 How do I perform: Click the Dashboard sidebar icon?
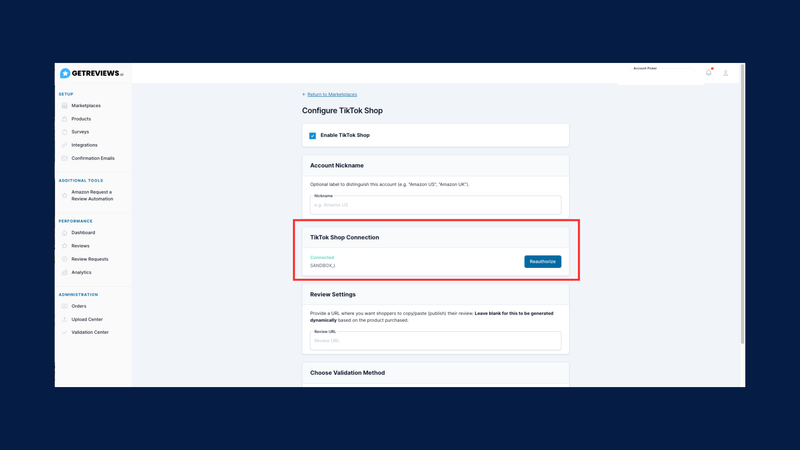[x=64, y=233]
